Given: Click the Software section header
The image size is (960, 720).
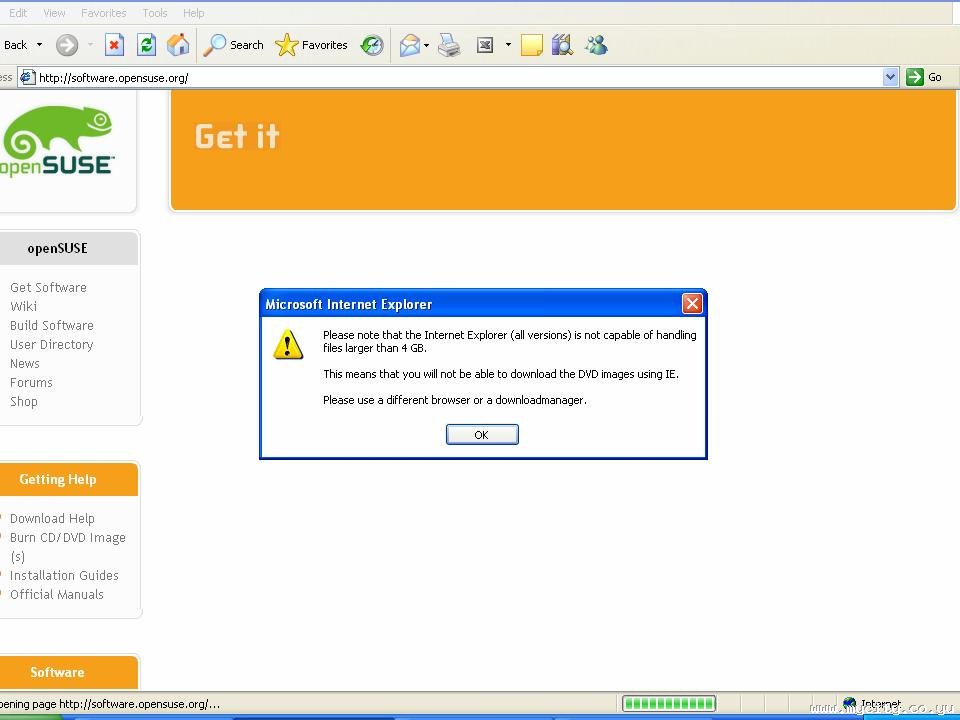Looking at the screenshot, I should pyautogui.click(x=58, y=672).
